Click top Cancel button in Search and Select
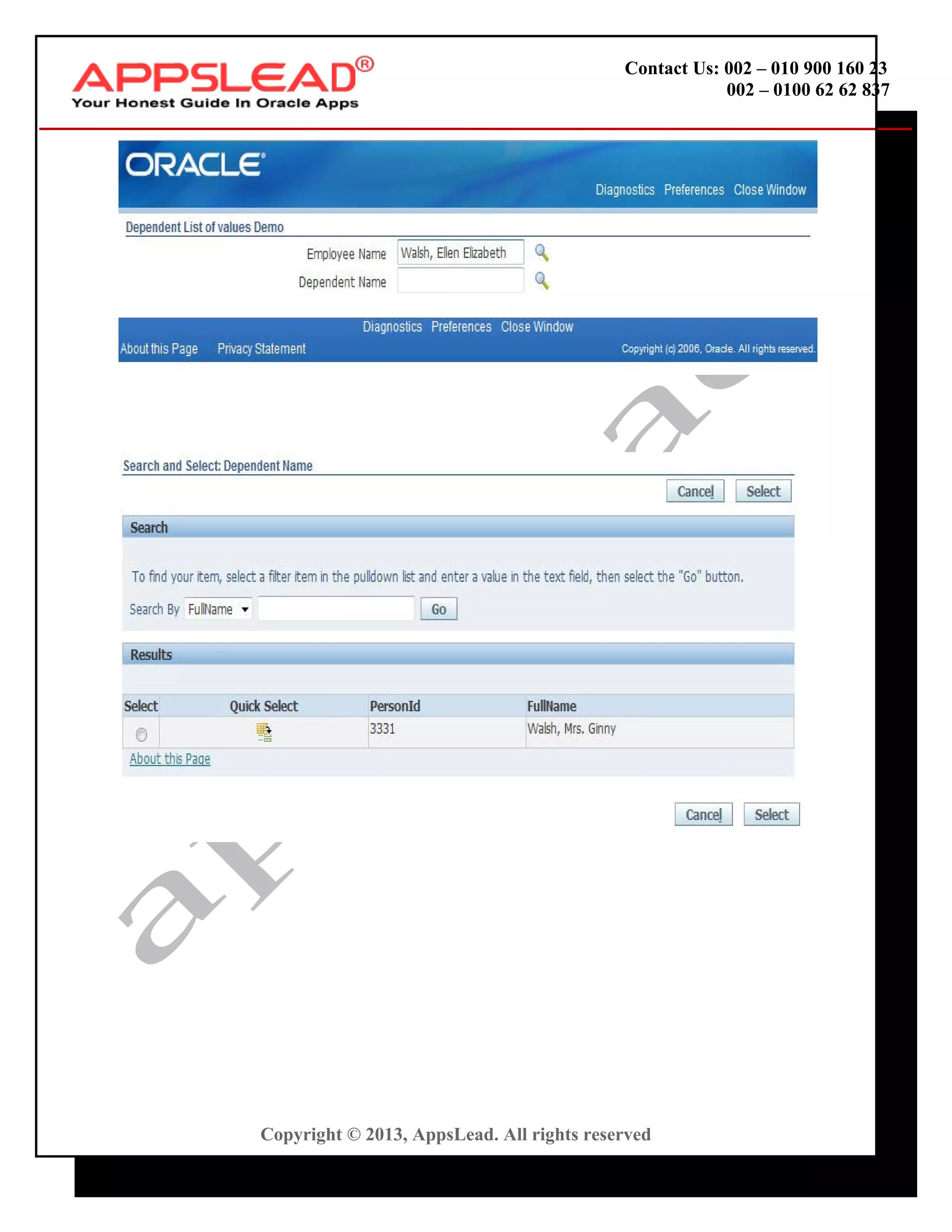 695,491
